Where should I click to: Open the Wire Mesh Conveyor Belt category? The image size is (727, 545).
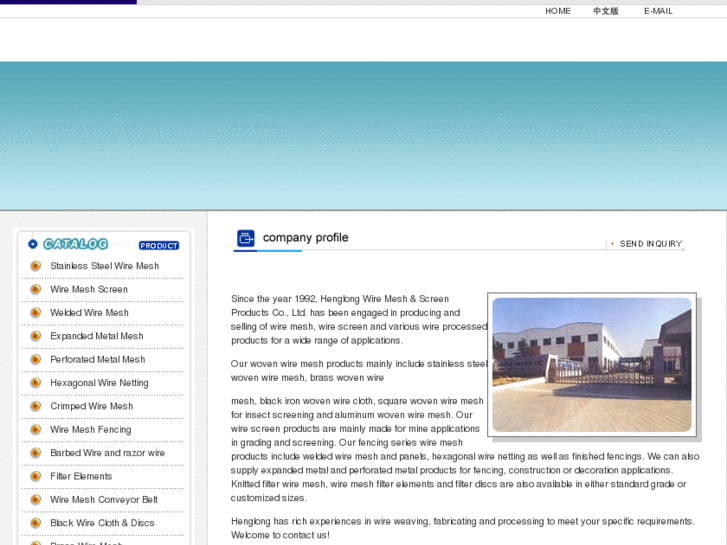coord(104,500)
